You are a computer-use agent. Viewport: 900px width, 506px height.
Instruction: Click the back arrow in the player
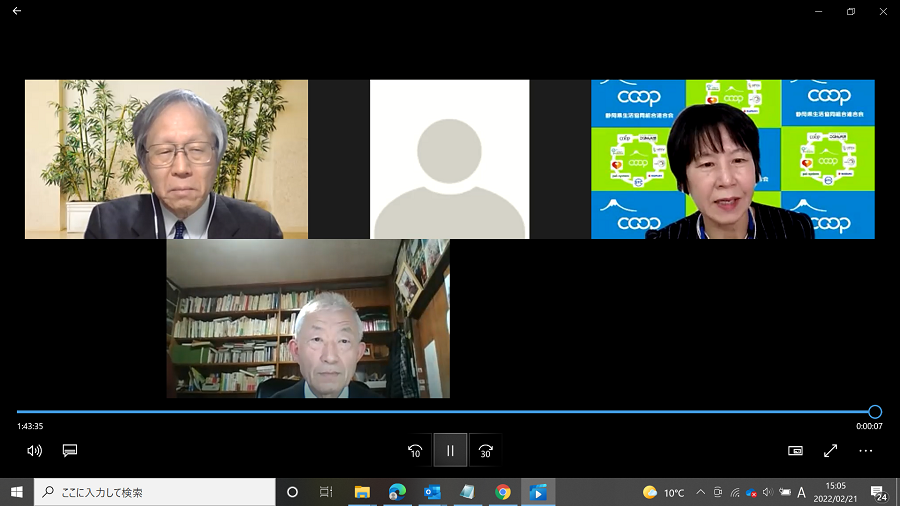[x=17, y=11]
